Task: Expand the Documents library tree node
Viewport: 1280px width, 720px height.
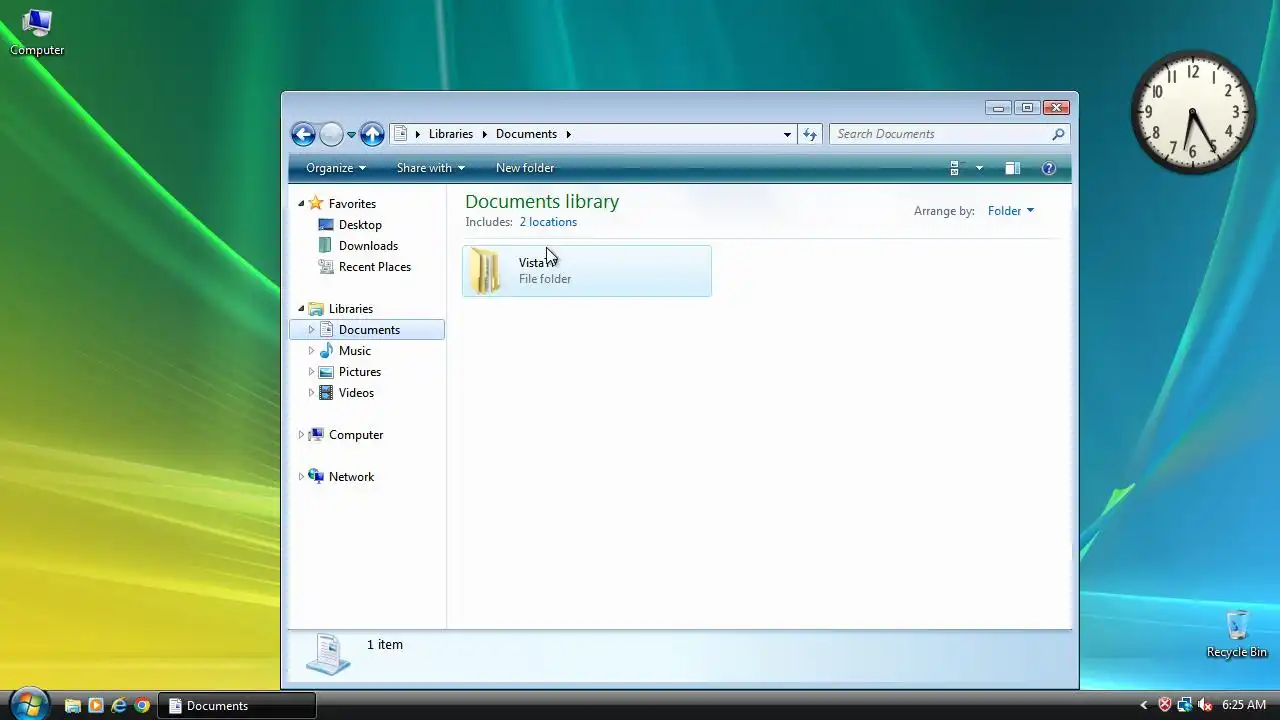Action: pos(311,330)
